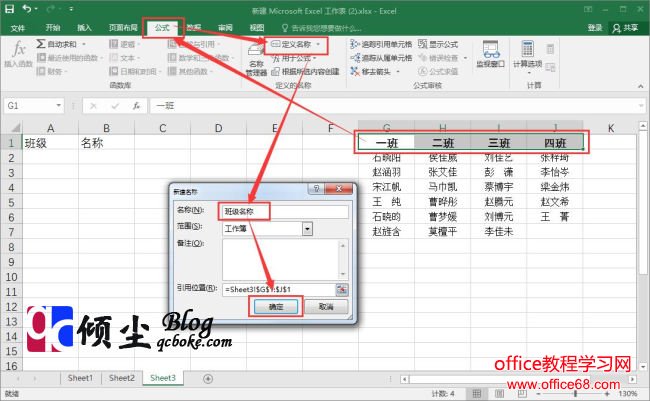Click 公式求值 evaluate formula
The image size is (650, 401).
tap(438, 71)
